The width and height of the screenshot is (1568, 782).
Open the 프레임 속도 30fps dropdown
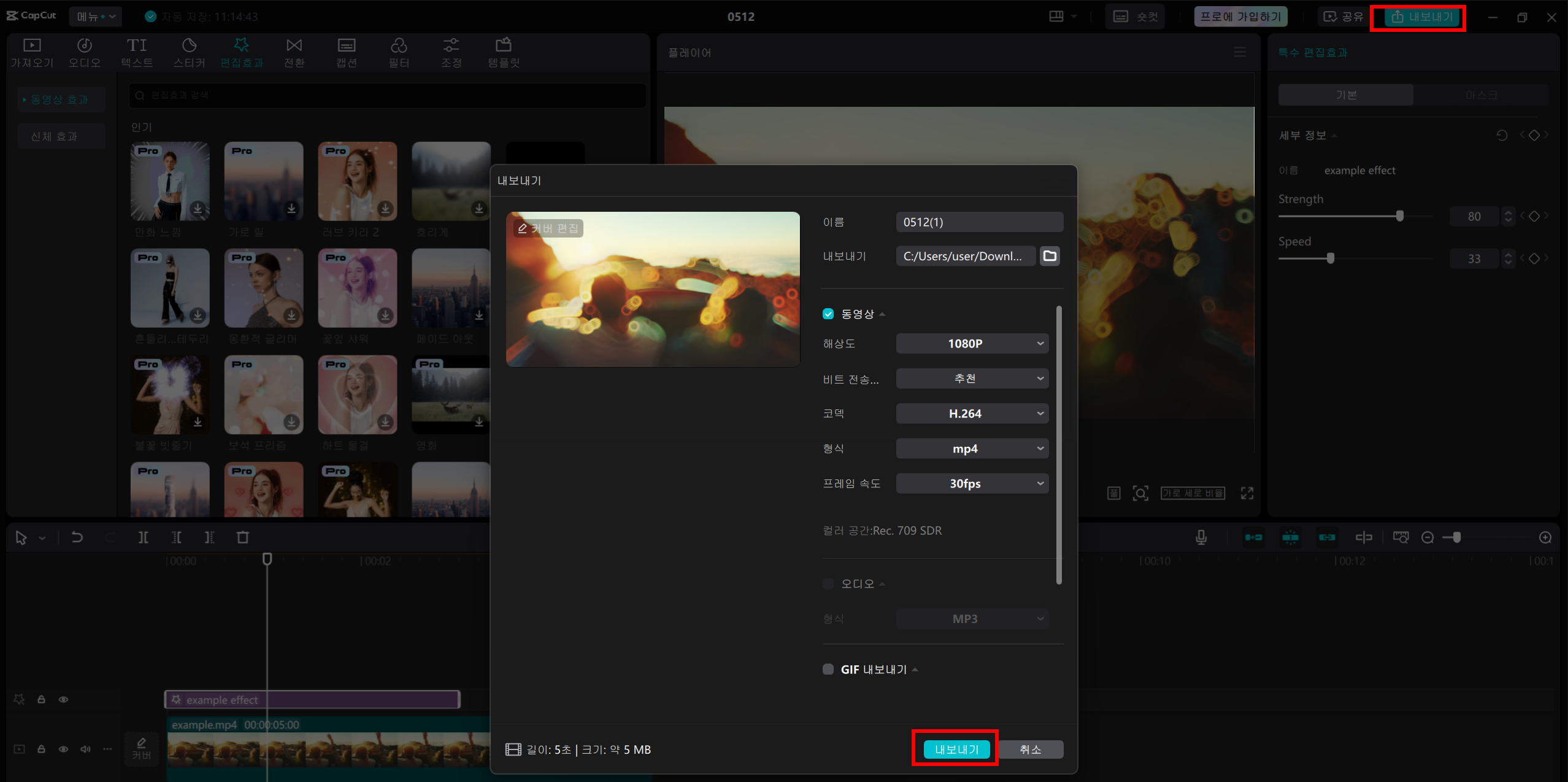(972, 484)
